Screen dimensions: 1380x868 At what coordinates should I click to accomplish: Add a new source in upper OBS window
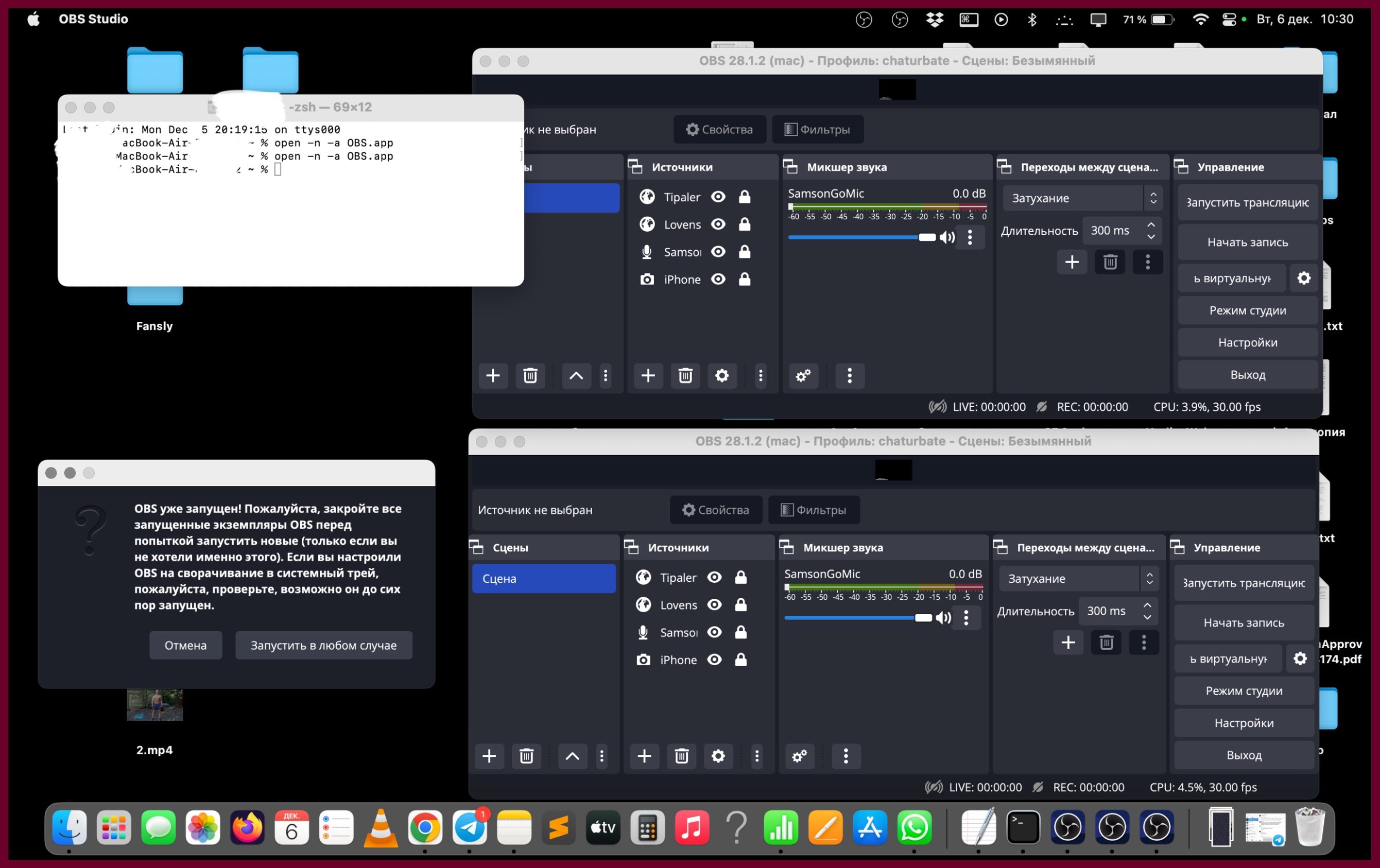[x=648, y=375]
